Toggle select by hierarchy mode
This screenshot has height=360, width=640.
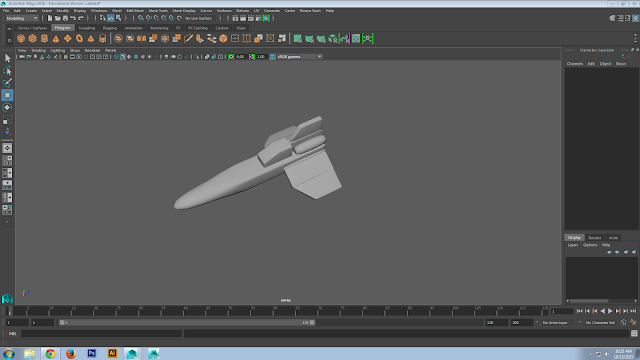[x=103, y=18]
